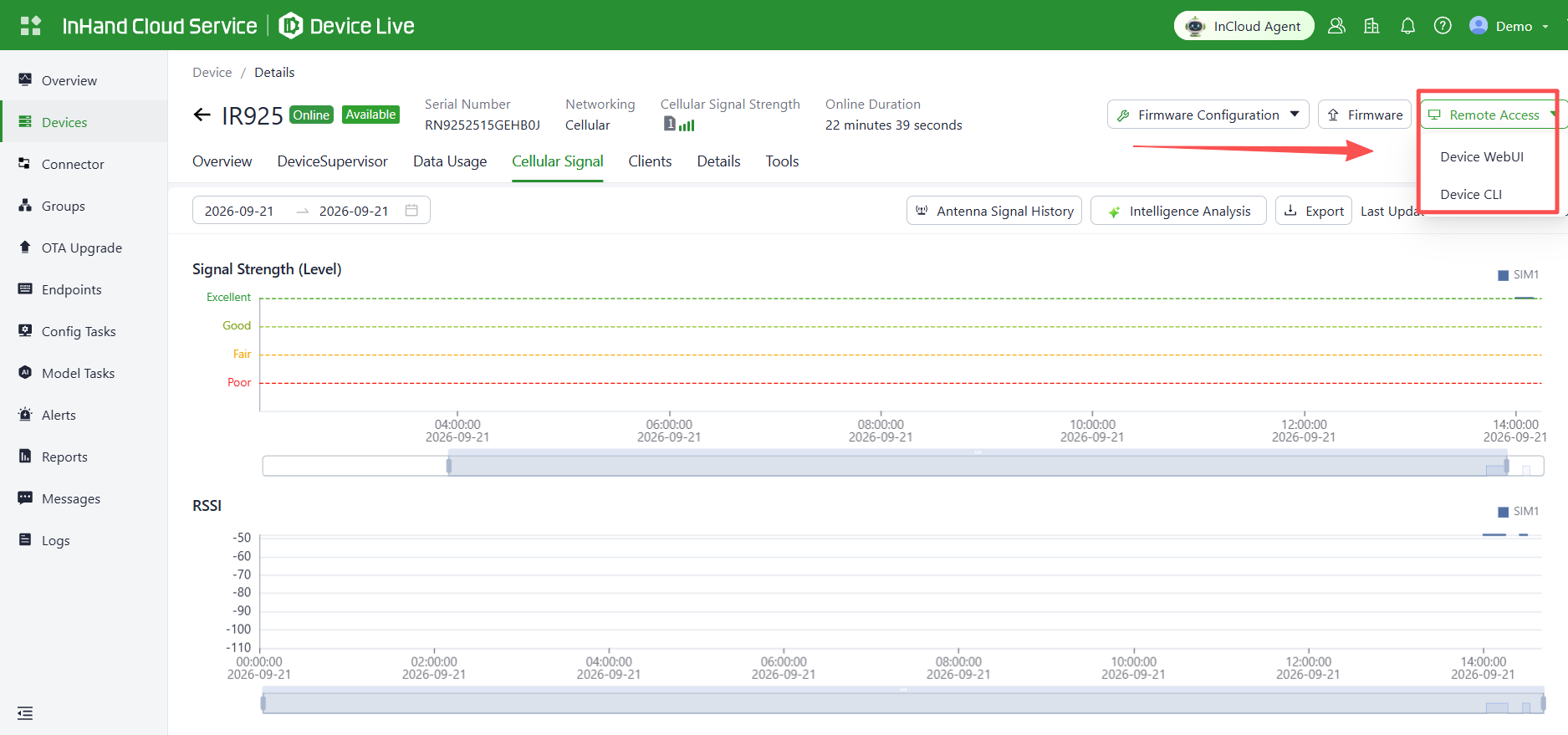
Task: Click the Signal Strength chart zoom slider
Action: pyautogui.click(x=903, y=465)
